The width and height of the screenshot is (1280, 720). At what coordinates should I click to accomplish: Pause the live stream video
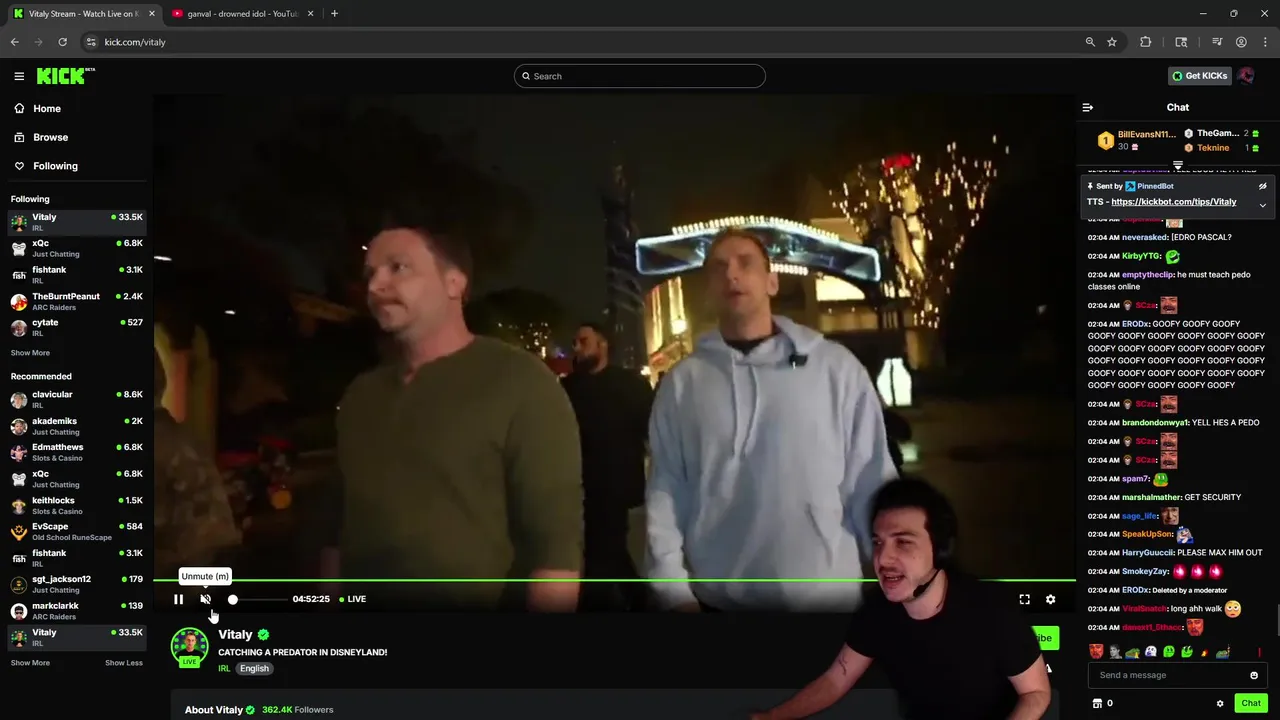[178, 599]
